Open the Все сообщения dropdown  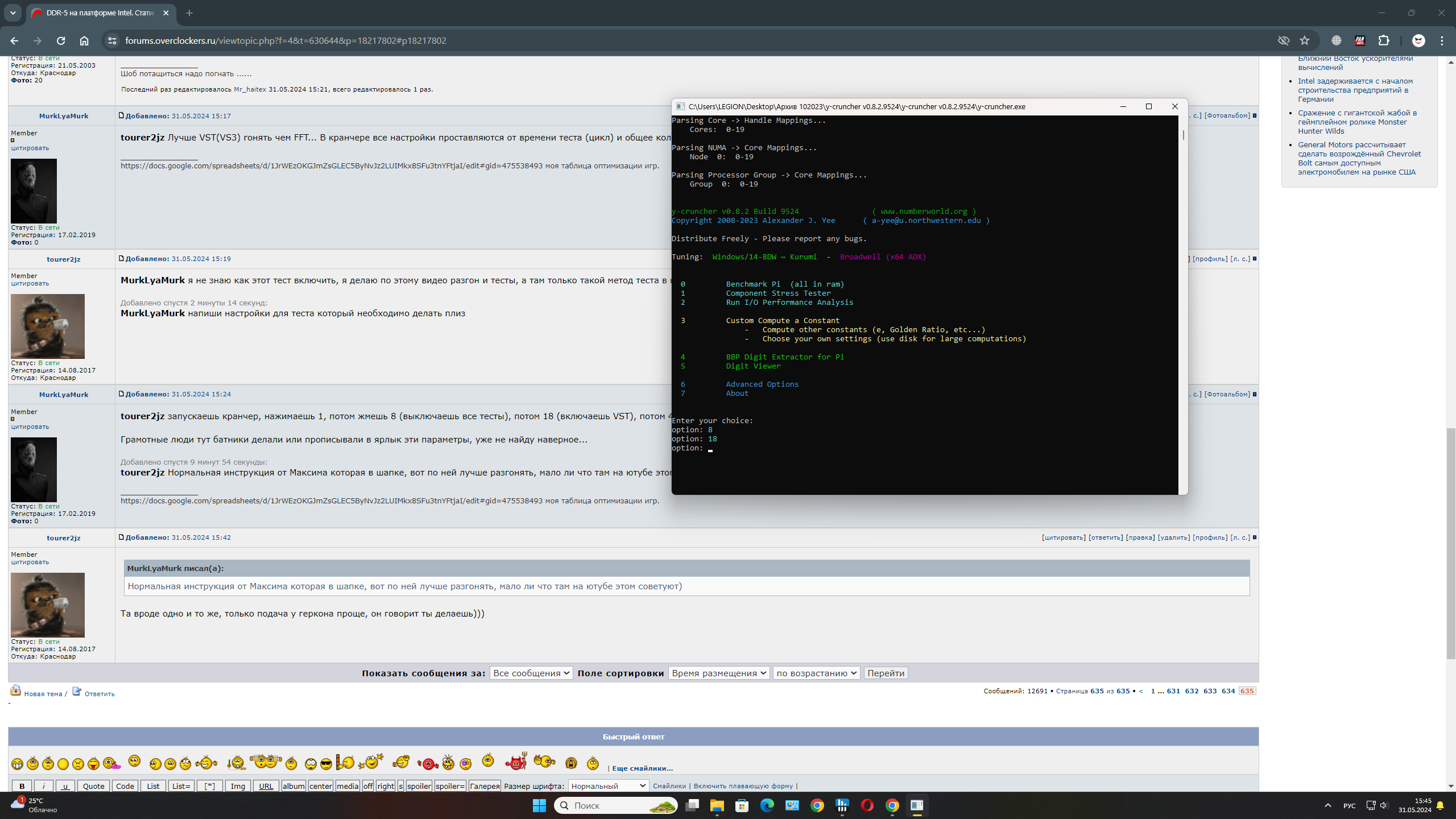[531, 673]
